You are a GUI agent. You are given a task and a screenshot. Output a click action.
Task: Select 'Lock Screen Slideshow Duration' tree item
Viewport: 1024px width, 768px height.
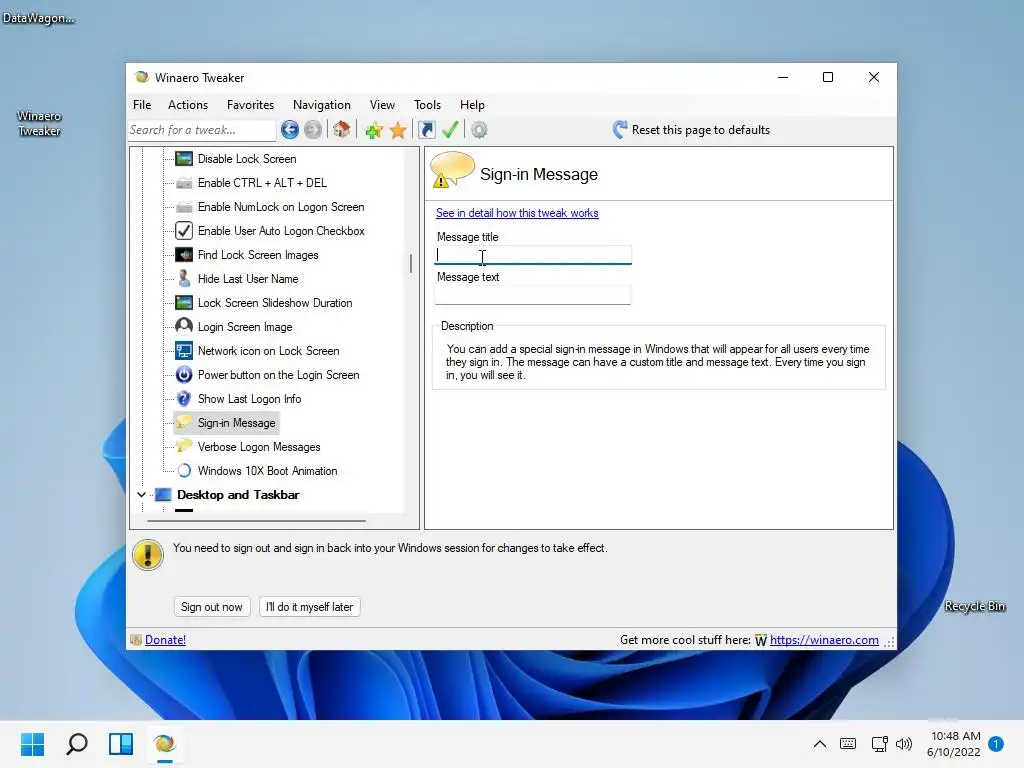tap(275, 303)
